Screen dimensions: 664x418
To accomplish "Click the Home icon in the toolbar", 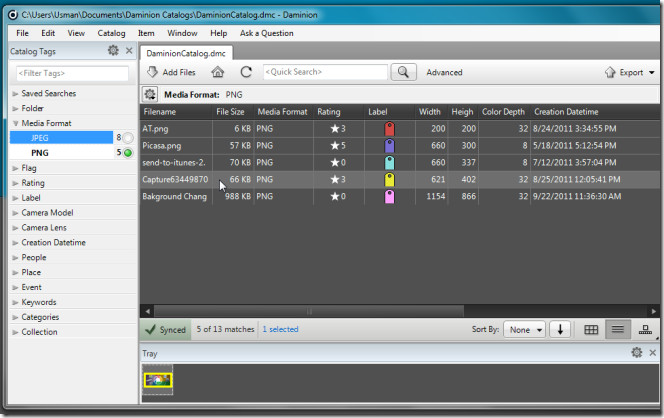I will tap(217, 72).
